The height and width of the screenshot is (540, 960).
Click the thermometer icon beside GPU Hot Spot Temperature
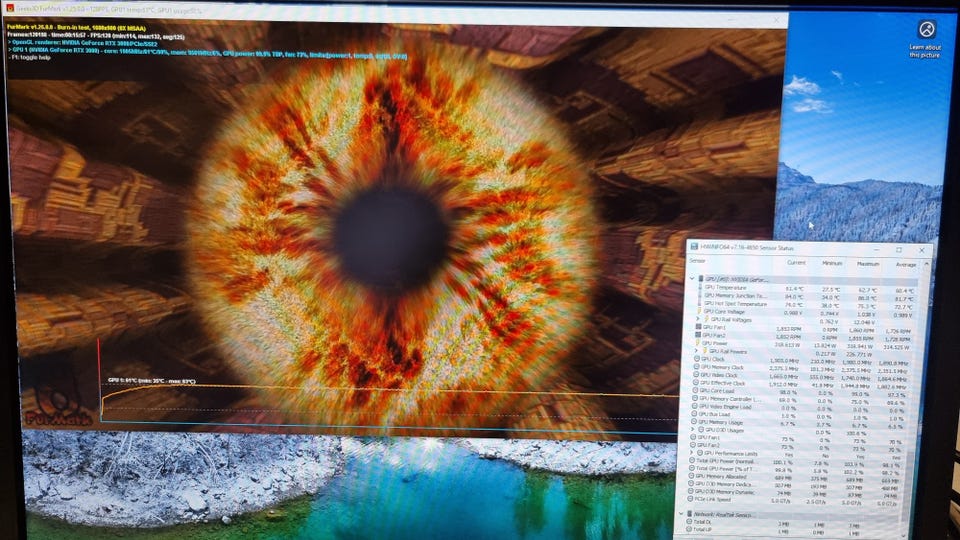pyautogui.click(x=700, y=304)
